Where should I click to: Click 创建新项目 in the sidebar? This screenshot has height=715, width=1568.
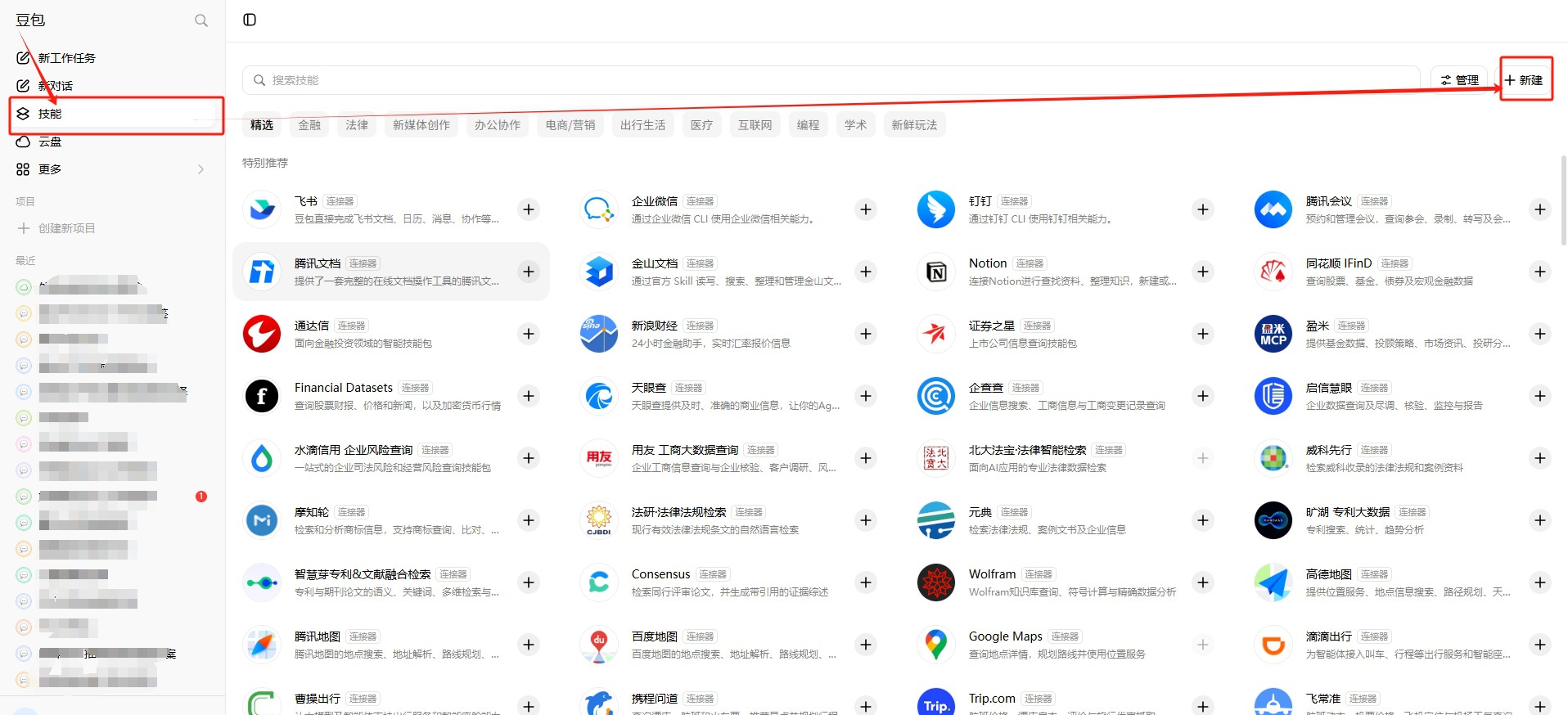(x=112, y=228)
